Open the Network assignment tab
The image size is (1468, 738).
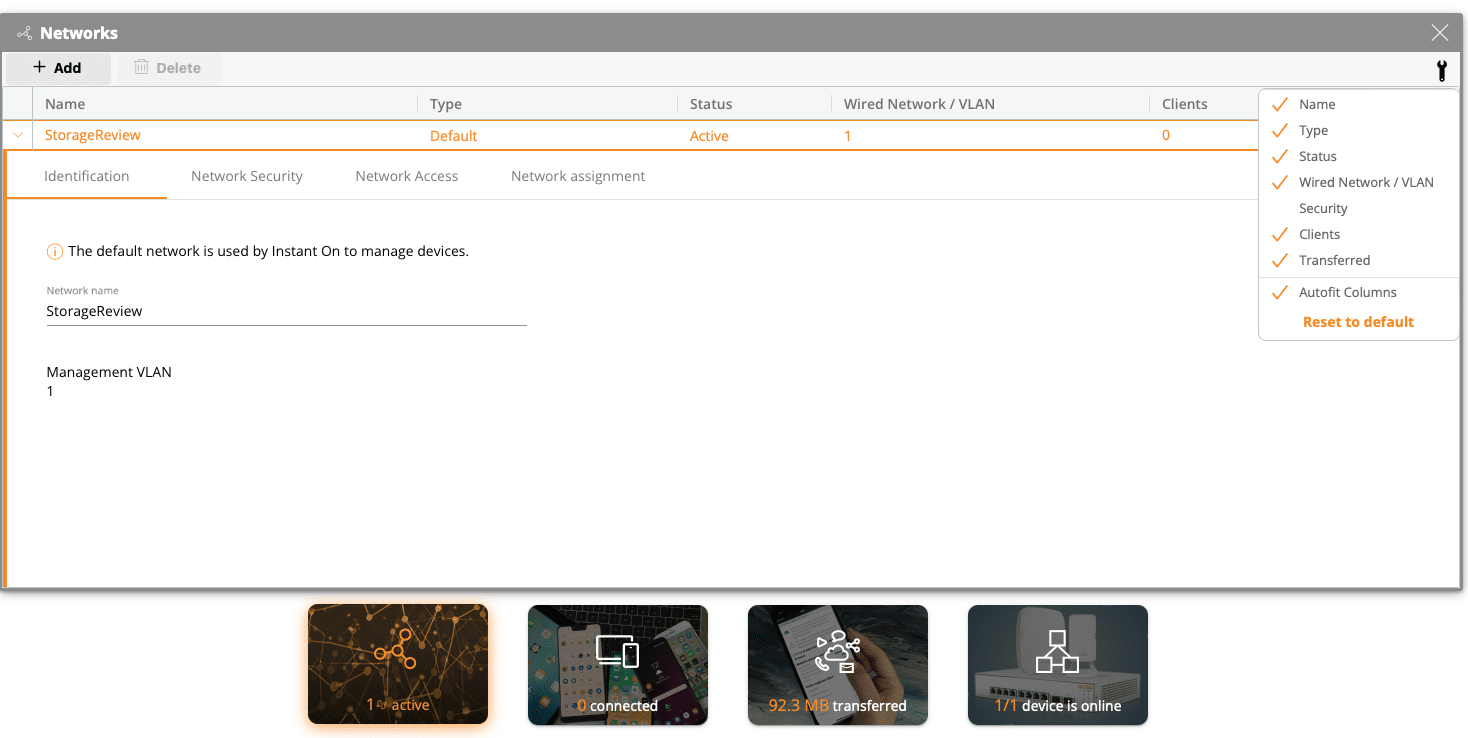pyautogui.click(x=578, y=176)
